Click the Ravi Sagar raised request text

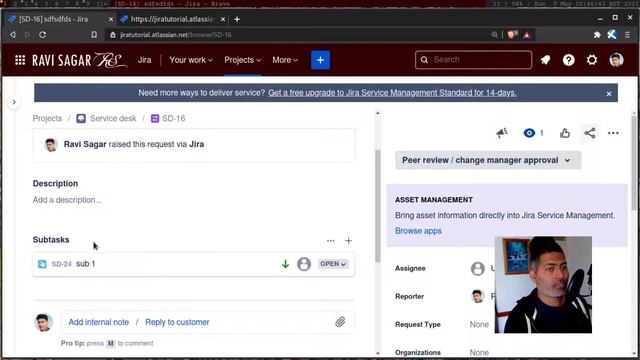(134, 144)
